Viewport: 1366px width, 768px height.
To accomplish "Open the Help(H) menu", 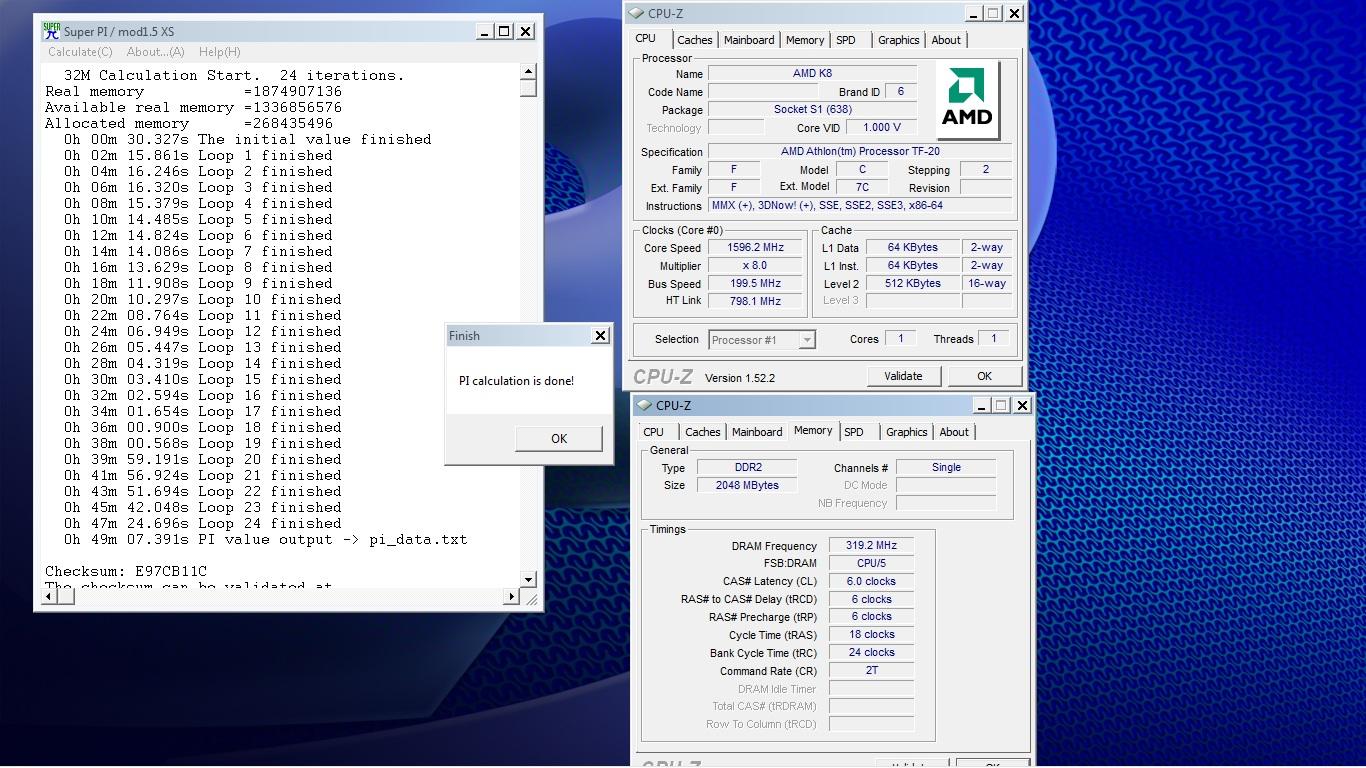I will (x=219, y=52).
